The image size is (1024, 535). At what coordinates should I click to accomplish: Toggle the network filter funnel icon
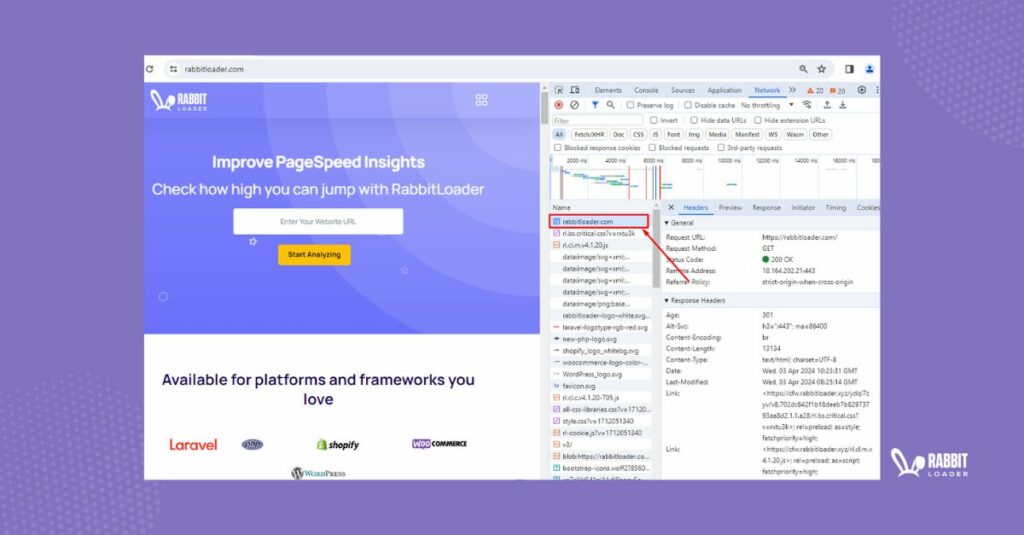[595, 105]
